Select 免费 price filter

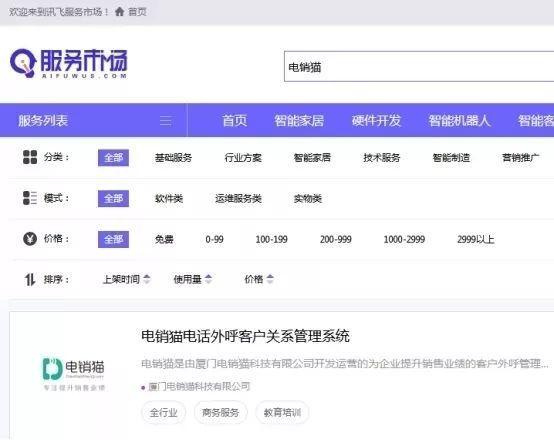click(x=164, y=240)
